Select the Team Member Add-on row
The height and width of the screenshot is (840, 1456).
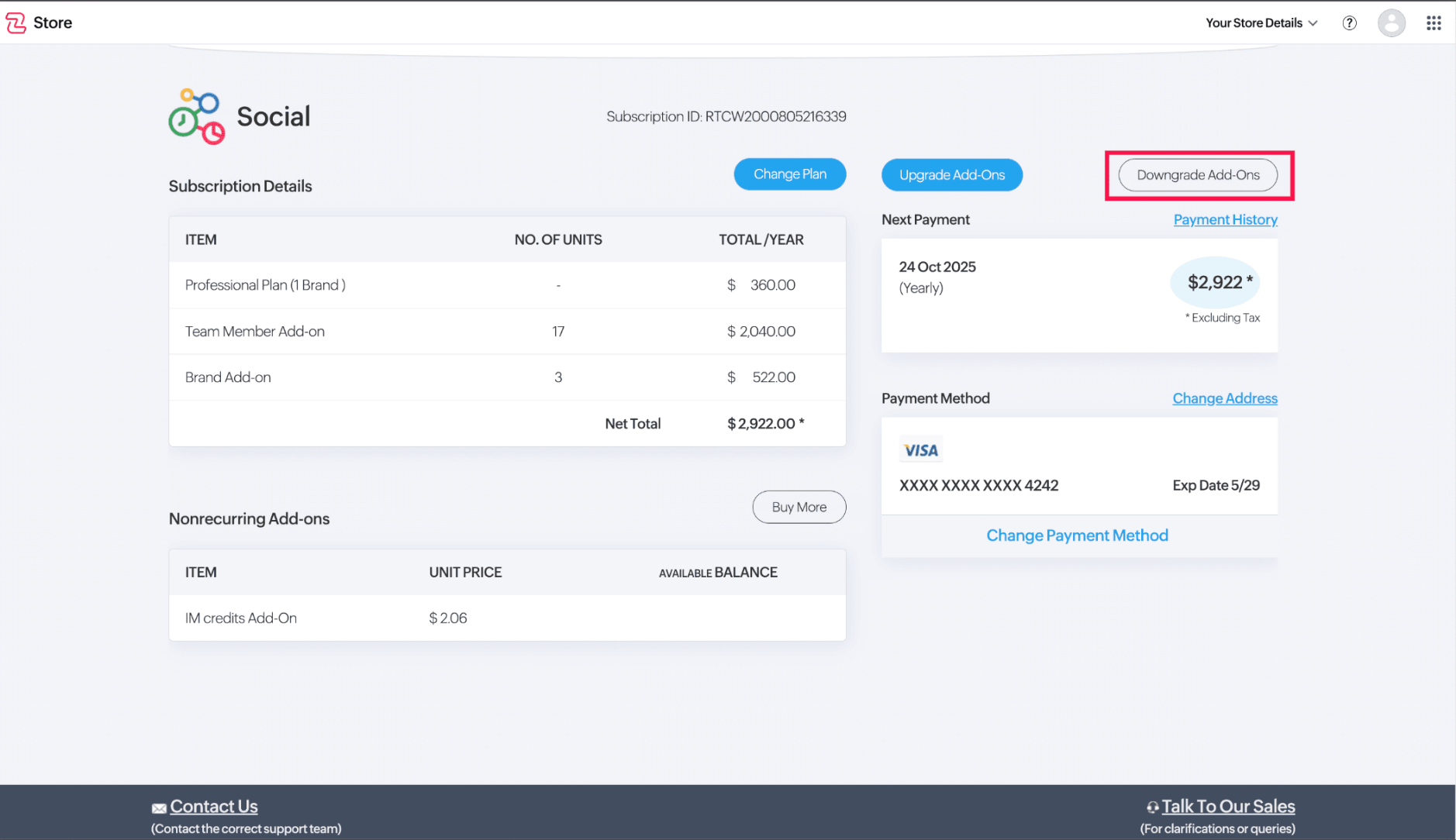[x=507, y=332]
